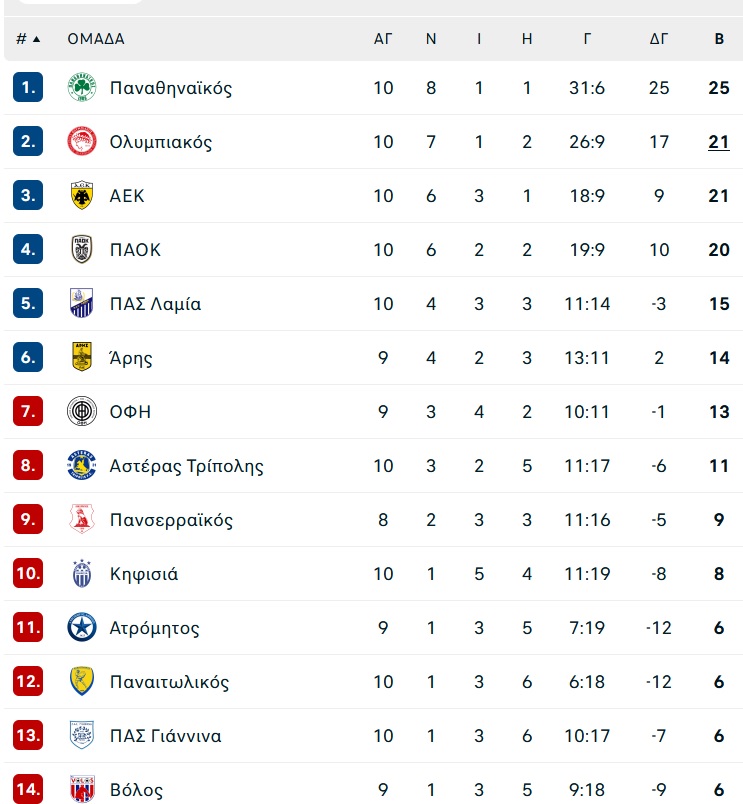Sort table by the Β points column
The image size is (743, 804).
pos(719,39)
